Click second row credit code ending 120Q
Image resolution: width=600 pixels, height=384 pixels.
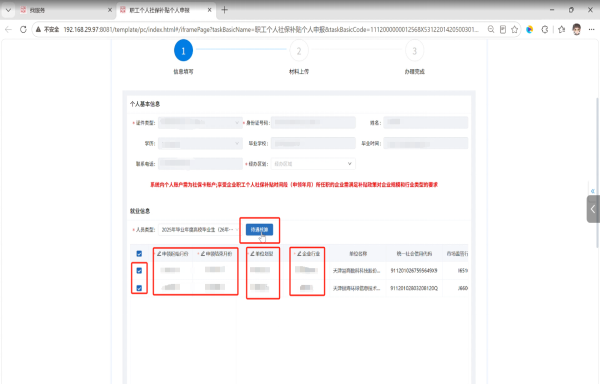[x=414, y=288]
